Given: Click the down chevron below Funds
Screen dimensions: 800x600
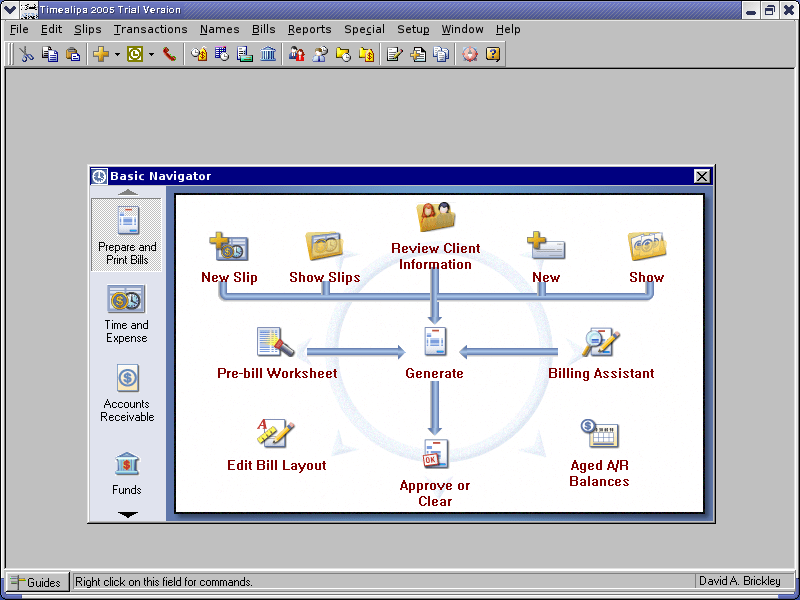Looking at the screenshot, I should 126,514.
